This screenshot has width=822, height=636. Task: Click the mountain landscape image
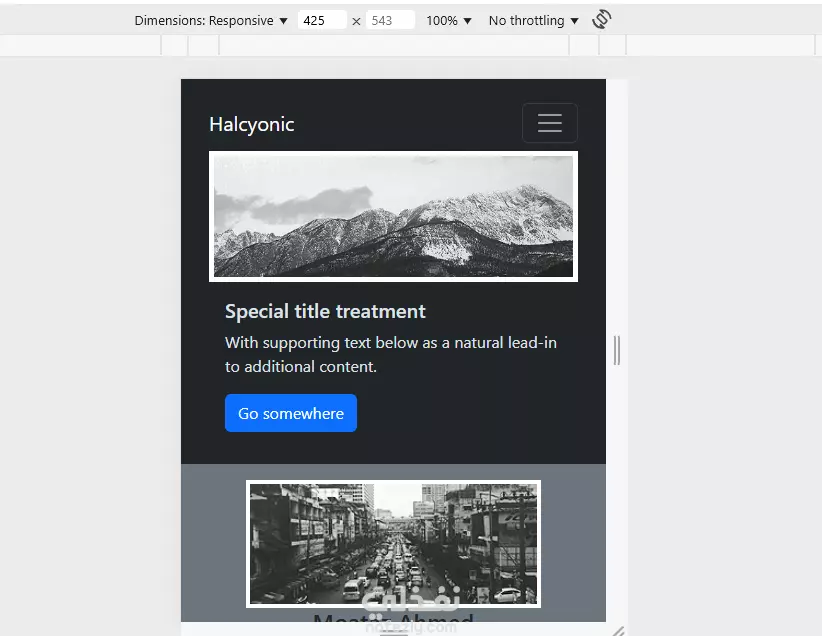393,217
